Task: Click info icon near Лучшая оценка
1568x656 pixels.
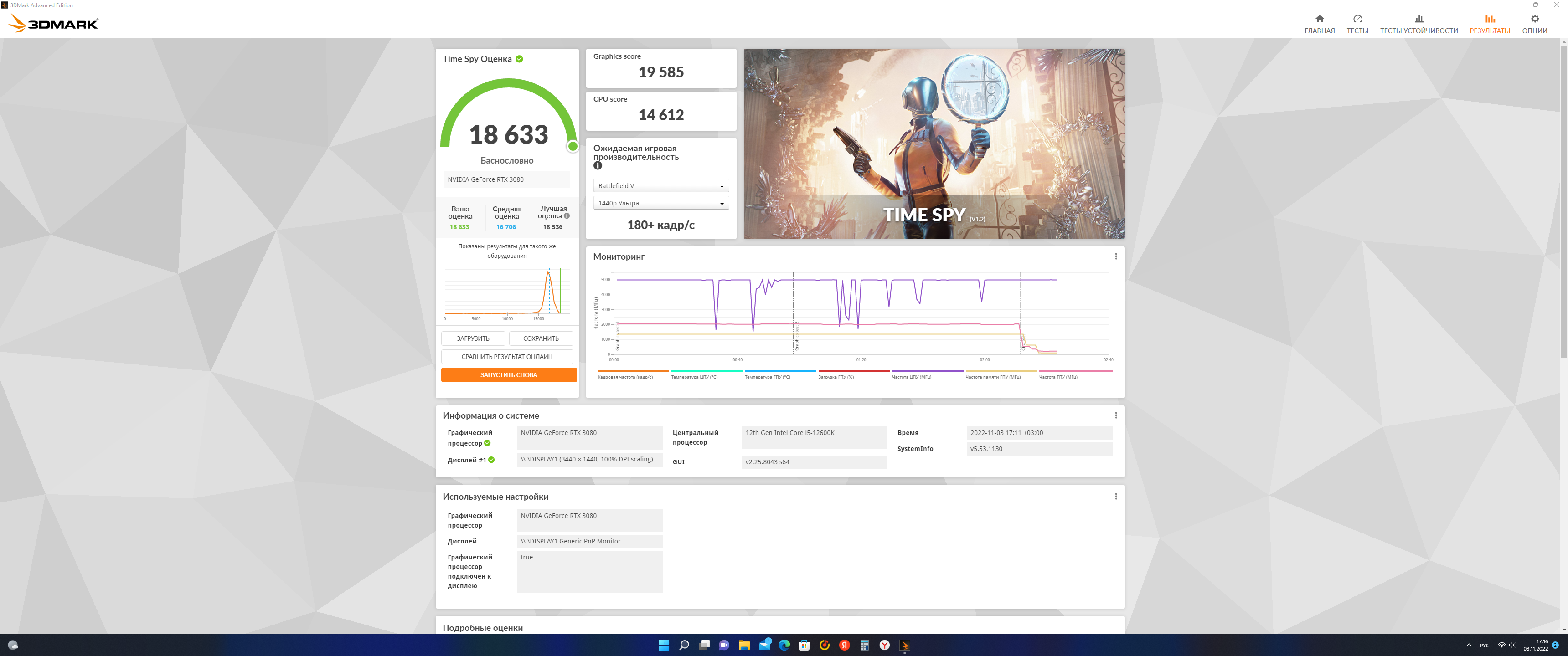Action: tap(567, 216)
